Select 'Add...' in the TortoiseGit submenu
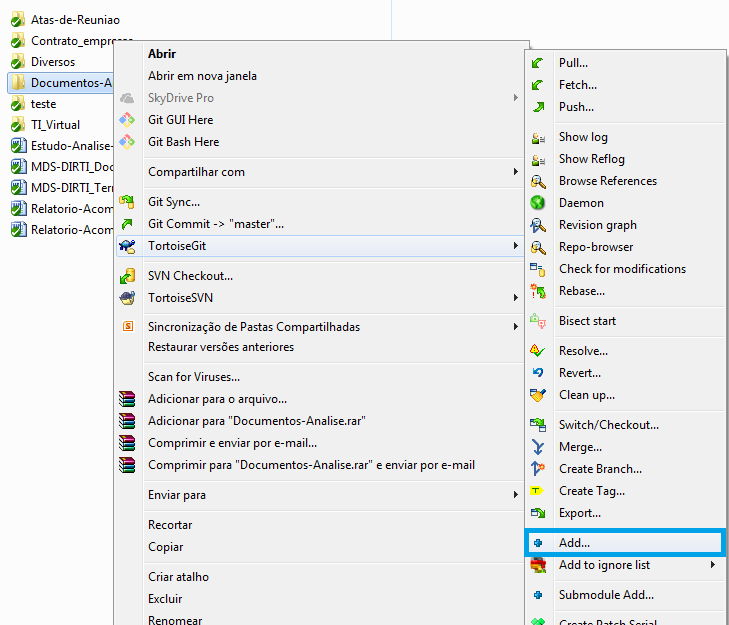Screen dimensions: 729x625 tap(574, 543)
